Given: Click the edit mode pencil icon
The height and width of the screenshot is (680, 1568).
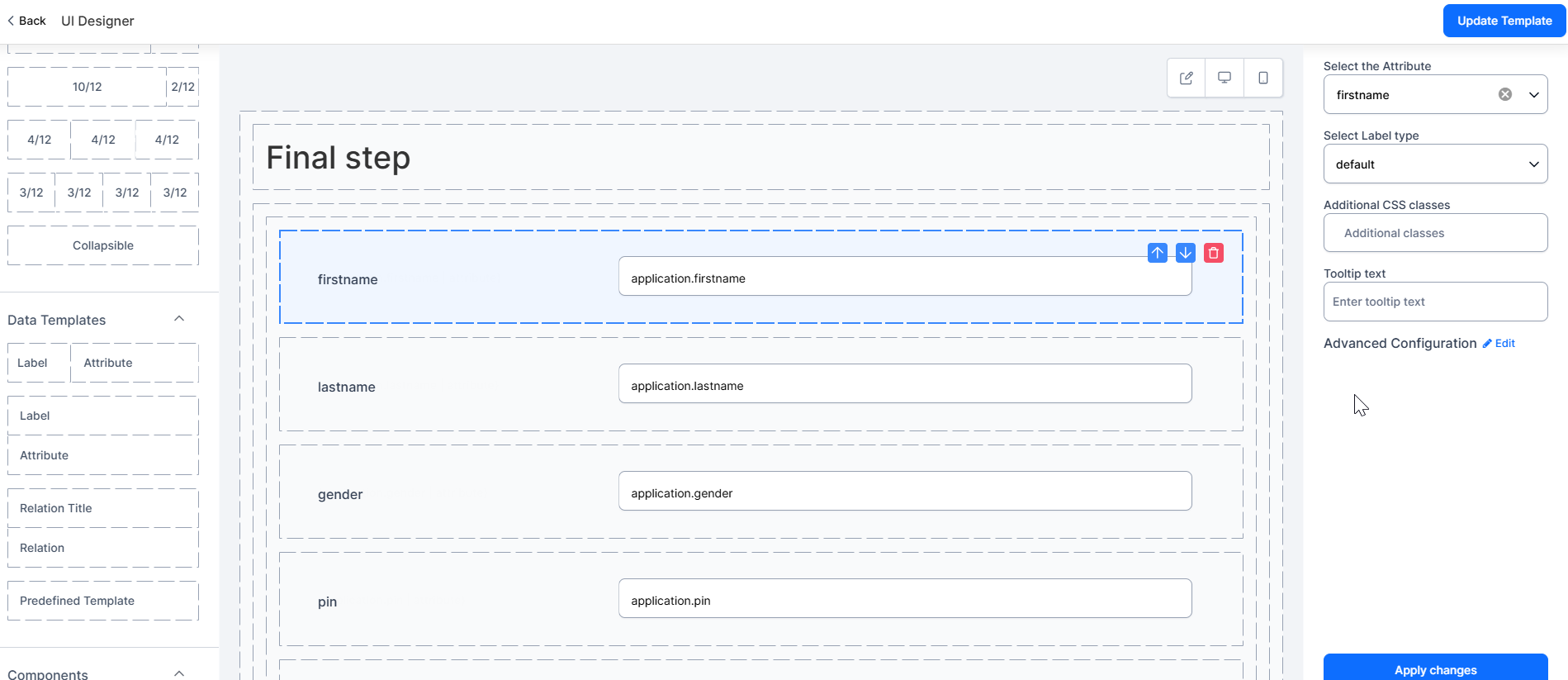Looking at the screenshot, I should (x=1187, y=78).
